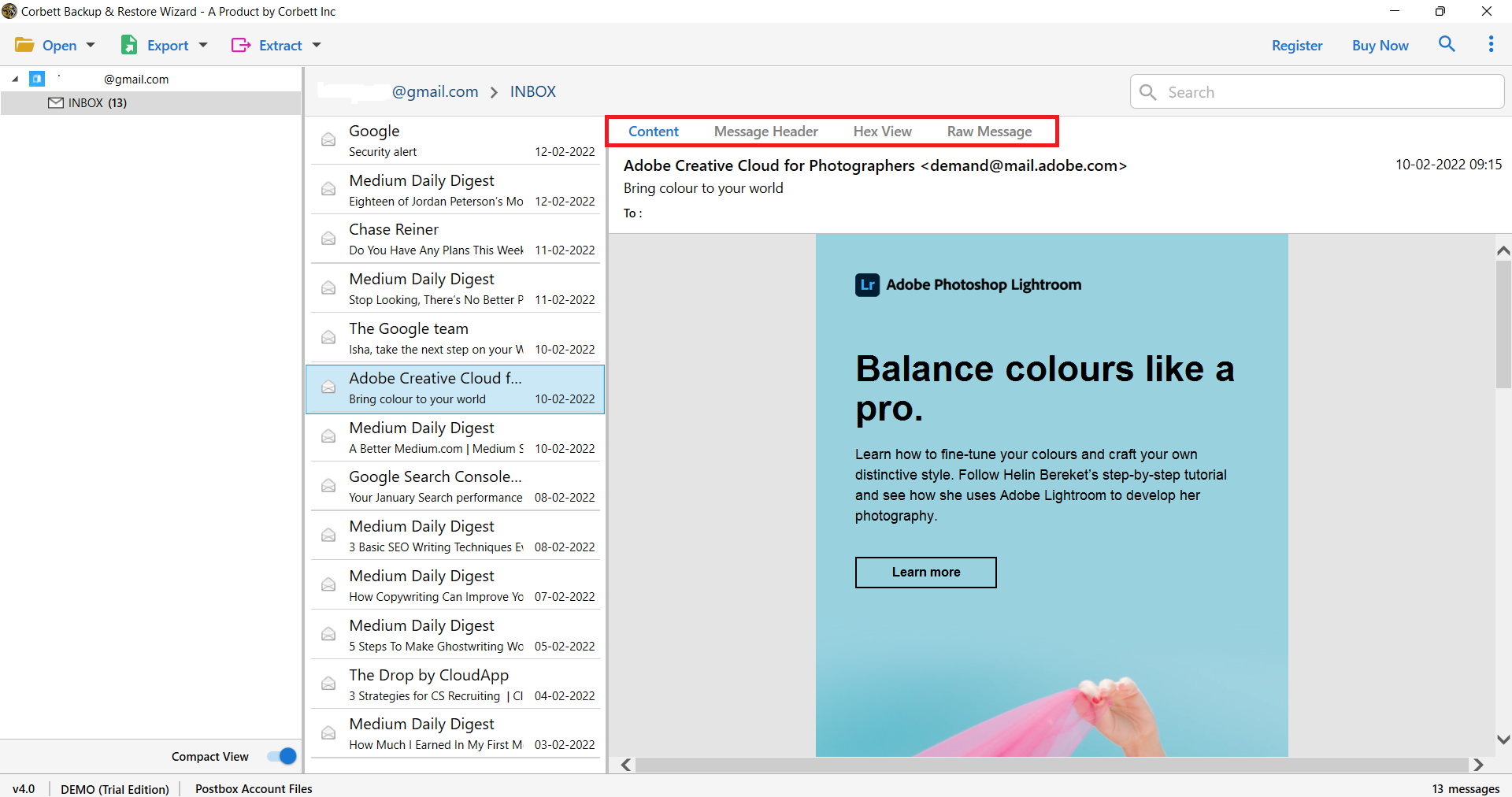Open the three-dot more options menu

[x=1491, y=44]
